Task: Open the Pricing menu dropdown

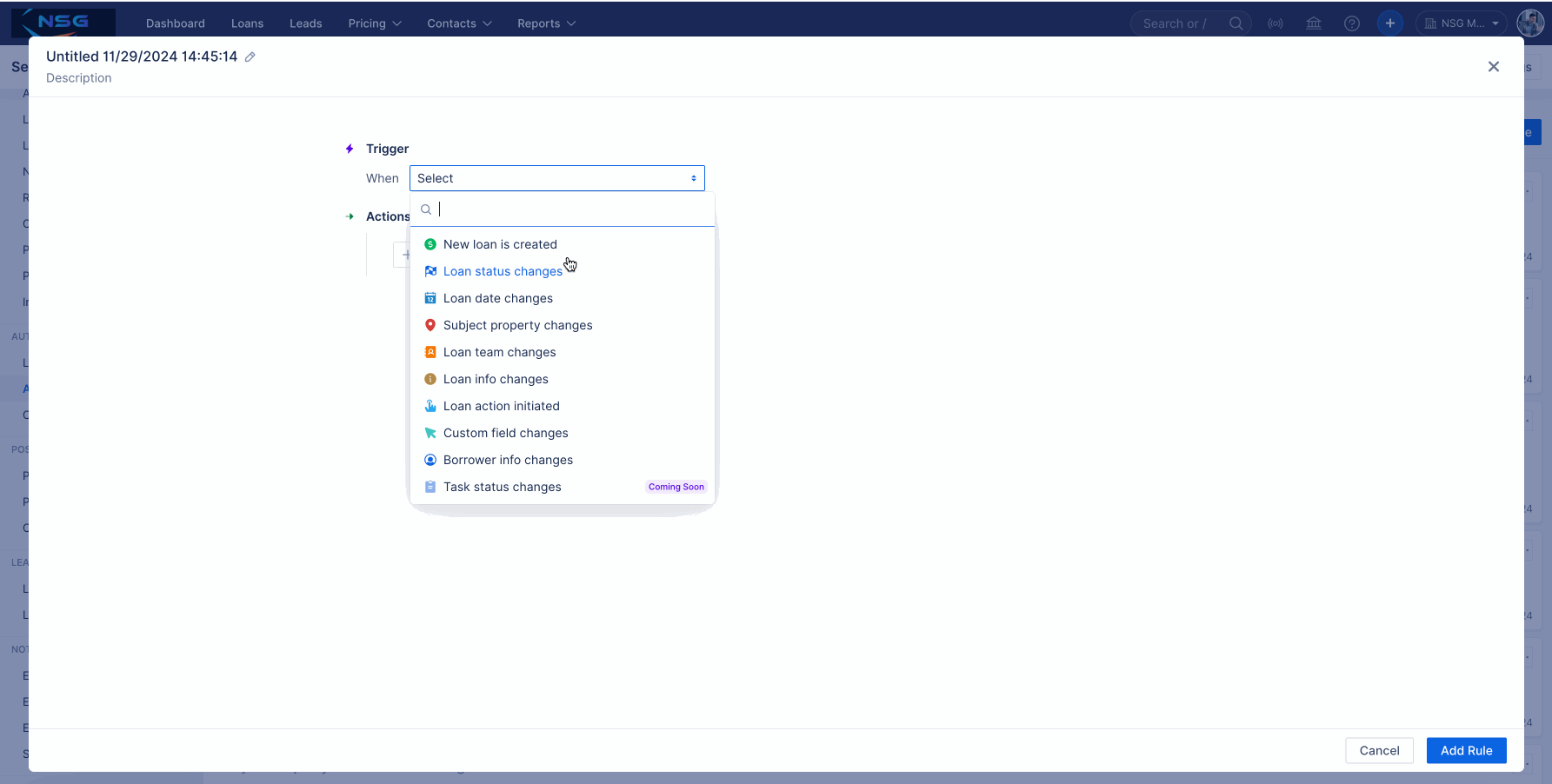Action: tap(375, 23)
